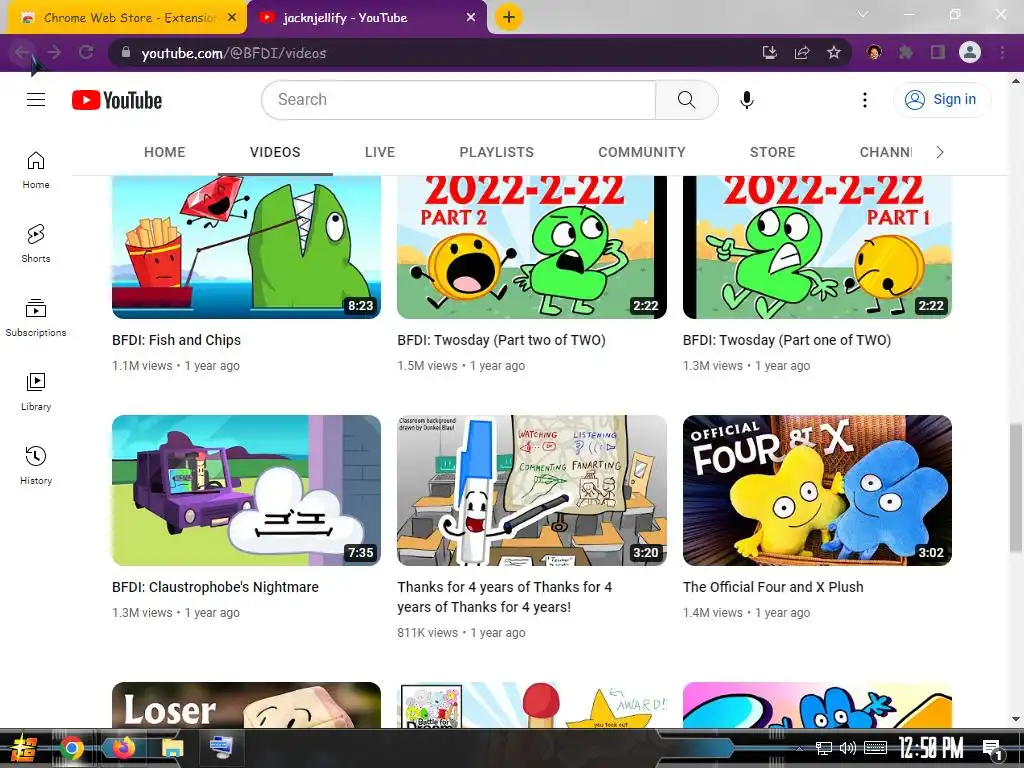Toggle the browser side panel icon
This screenshot has height=768, width=1024.
[938, 52]
